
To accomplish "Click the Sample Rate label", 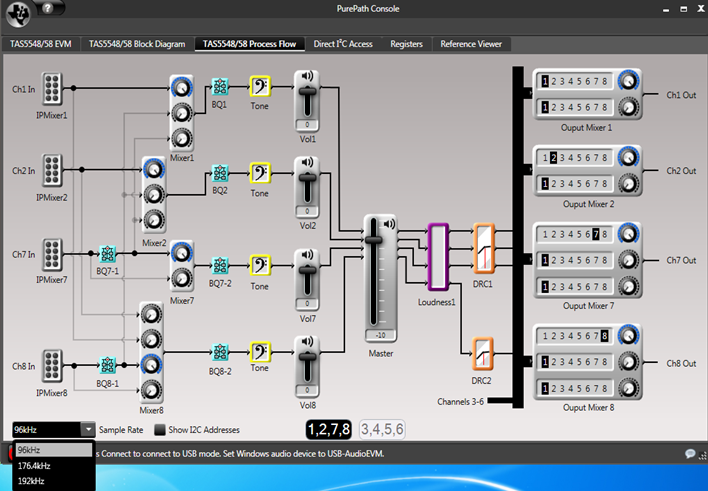I will click(x=121, y=430).
